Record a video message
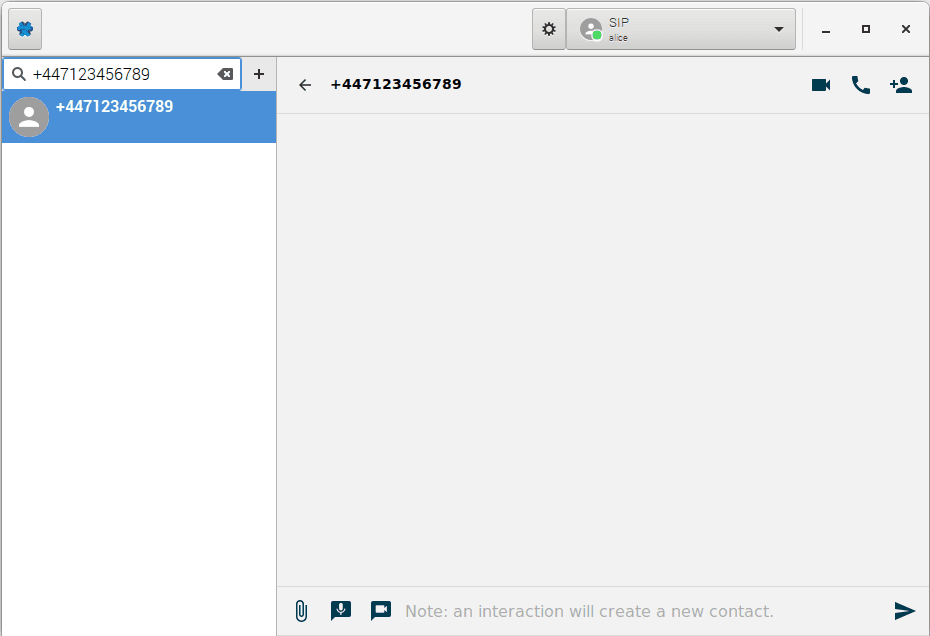 [x=381, y=611]
